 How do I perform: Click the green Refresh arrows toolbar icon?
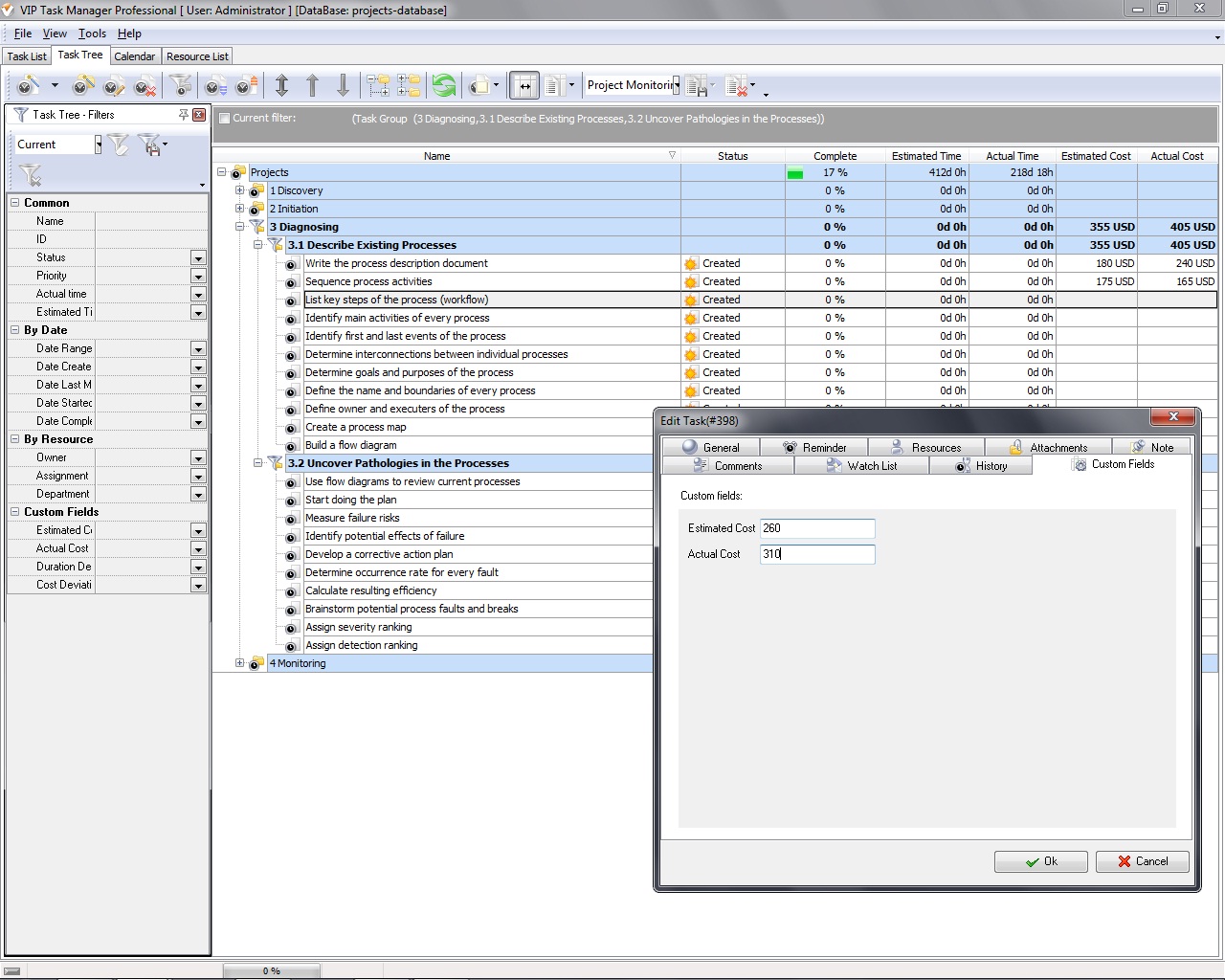point(443,86)
